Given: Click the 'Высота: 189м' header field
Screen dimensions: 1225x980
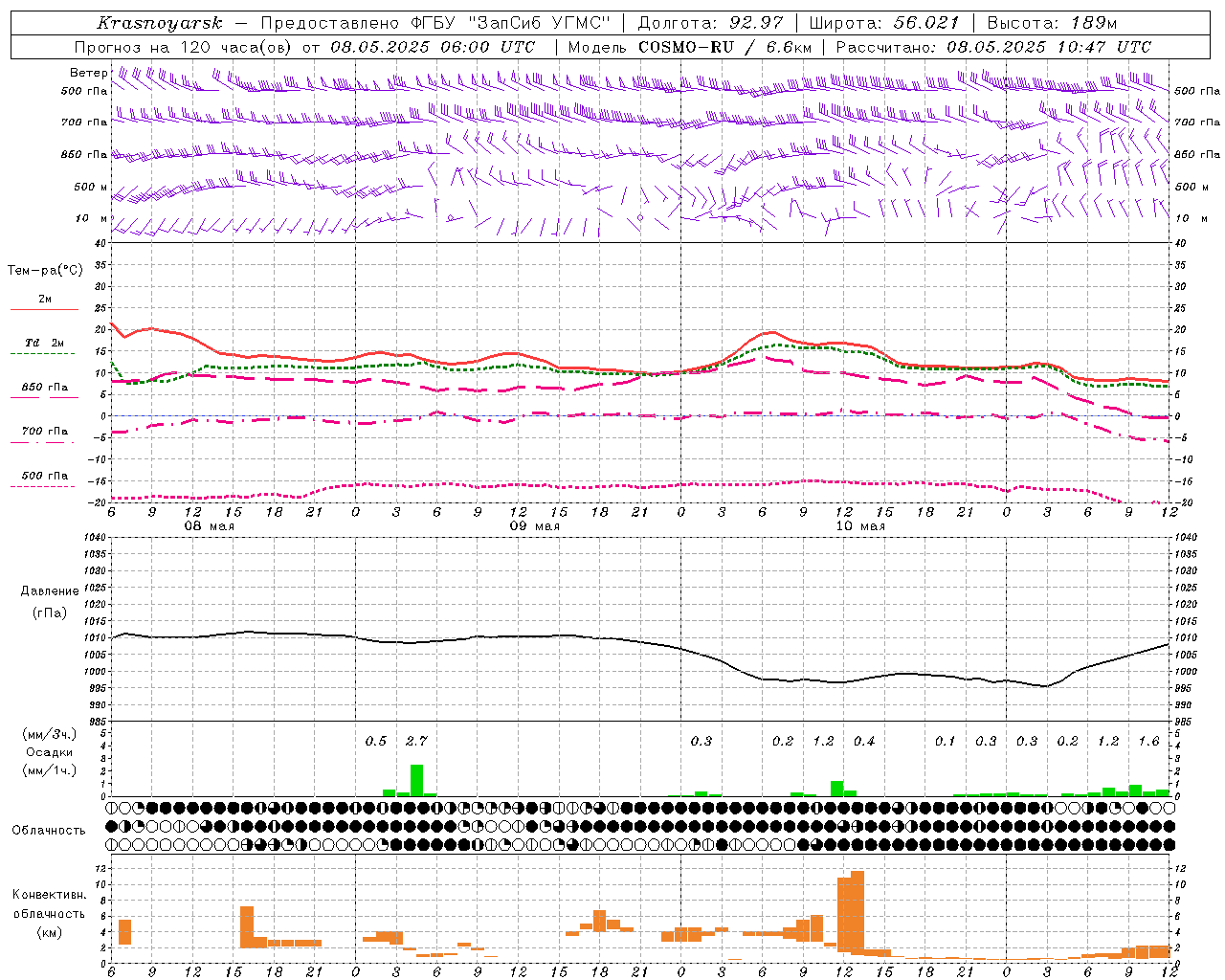Looking at the screenshot, I should click(x=1052, y=23).
